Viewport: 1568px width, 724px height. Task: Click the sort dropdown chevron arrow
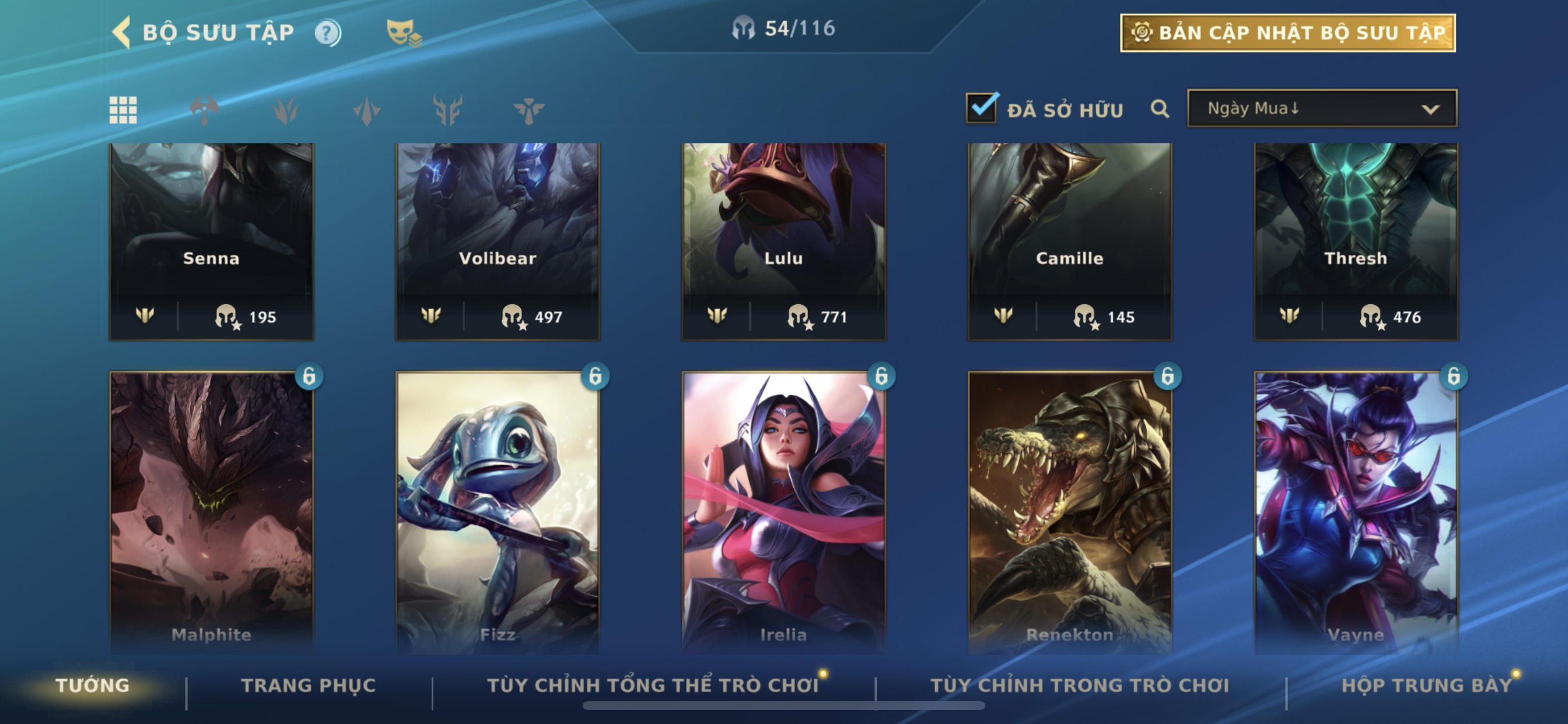[1430, 110]
